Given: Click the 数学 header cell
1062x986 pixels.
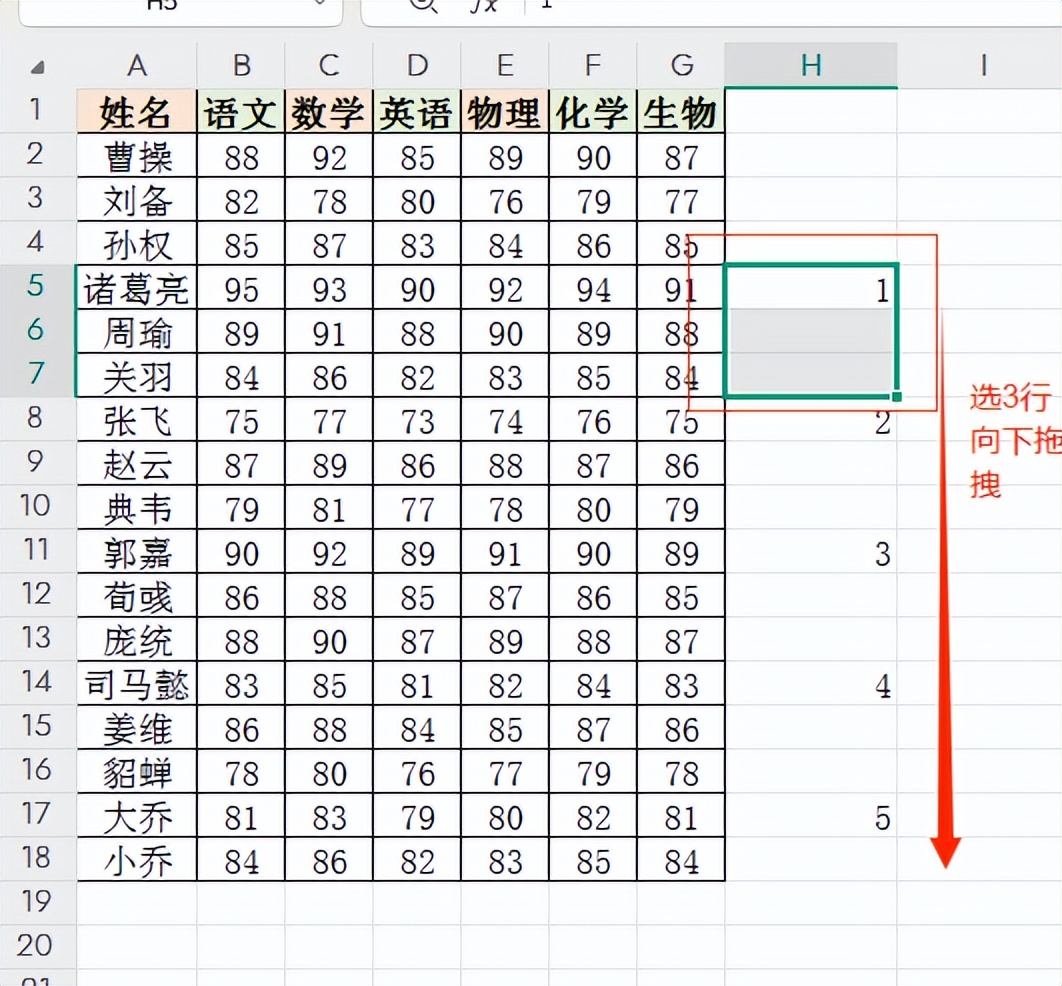Looking at the screenshot, I should click(x=329, y=111).
